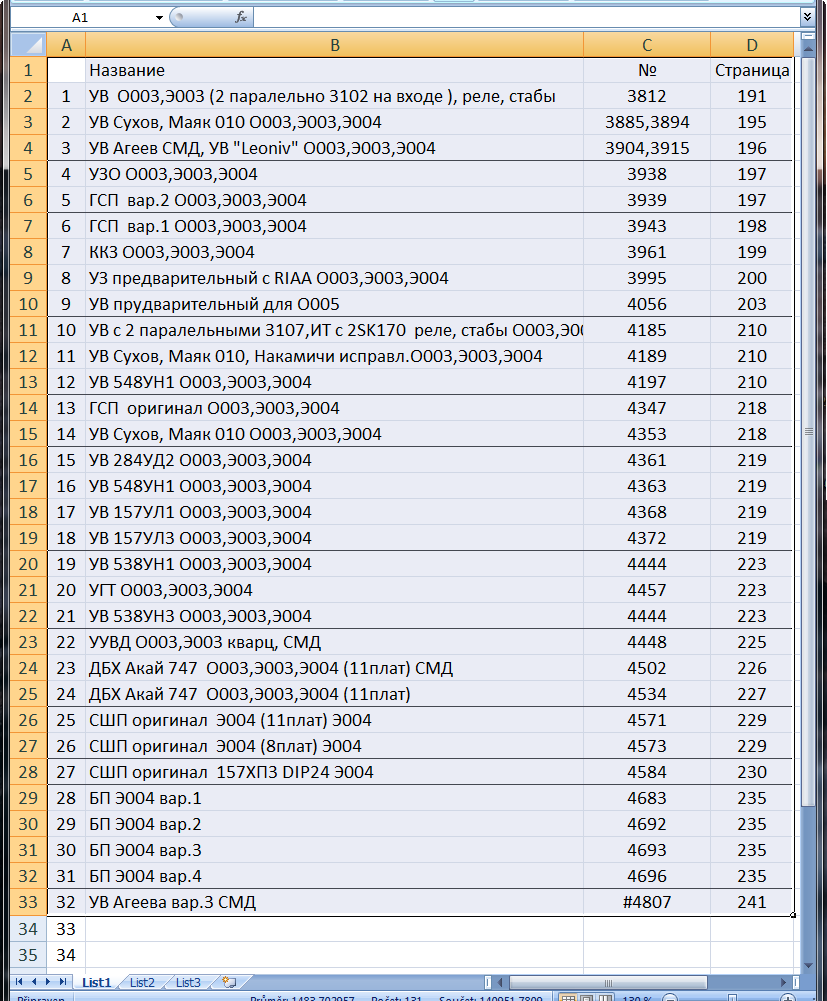The image size is (827, 1001).
Task: Go to the first sheet tab arrow
Action: (19, 982)
